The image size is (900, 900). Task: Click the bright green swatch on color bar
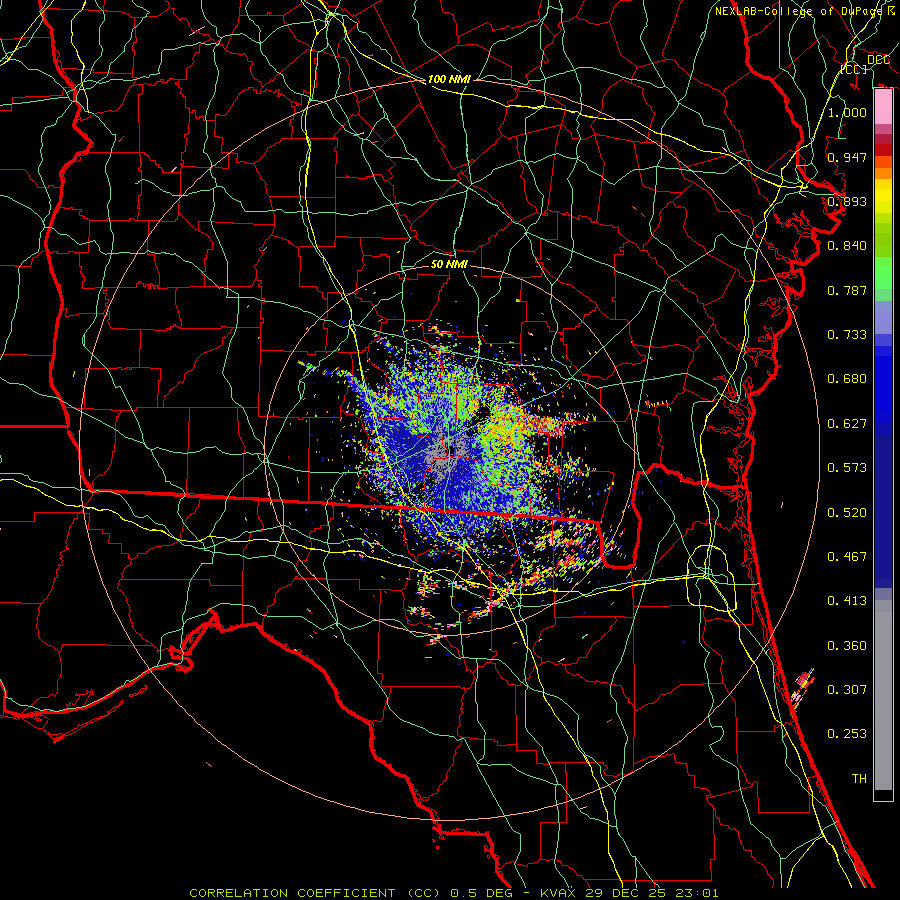[x=883, y=273]
